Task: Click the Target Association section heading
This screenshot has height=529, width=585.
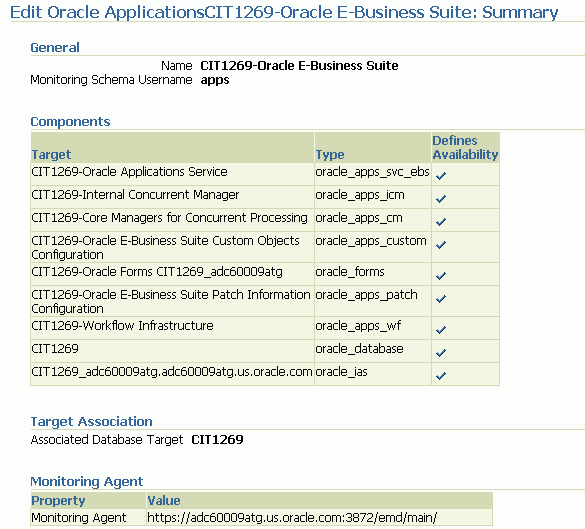Action: pos(91,422)
